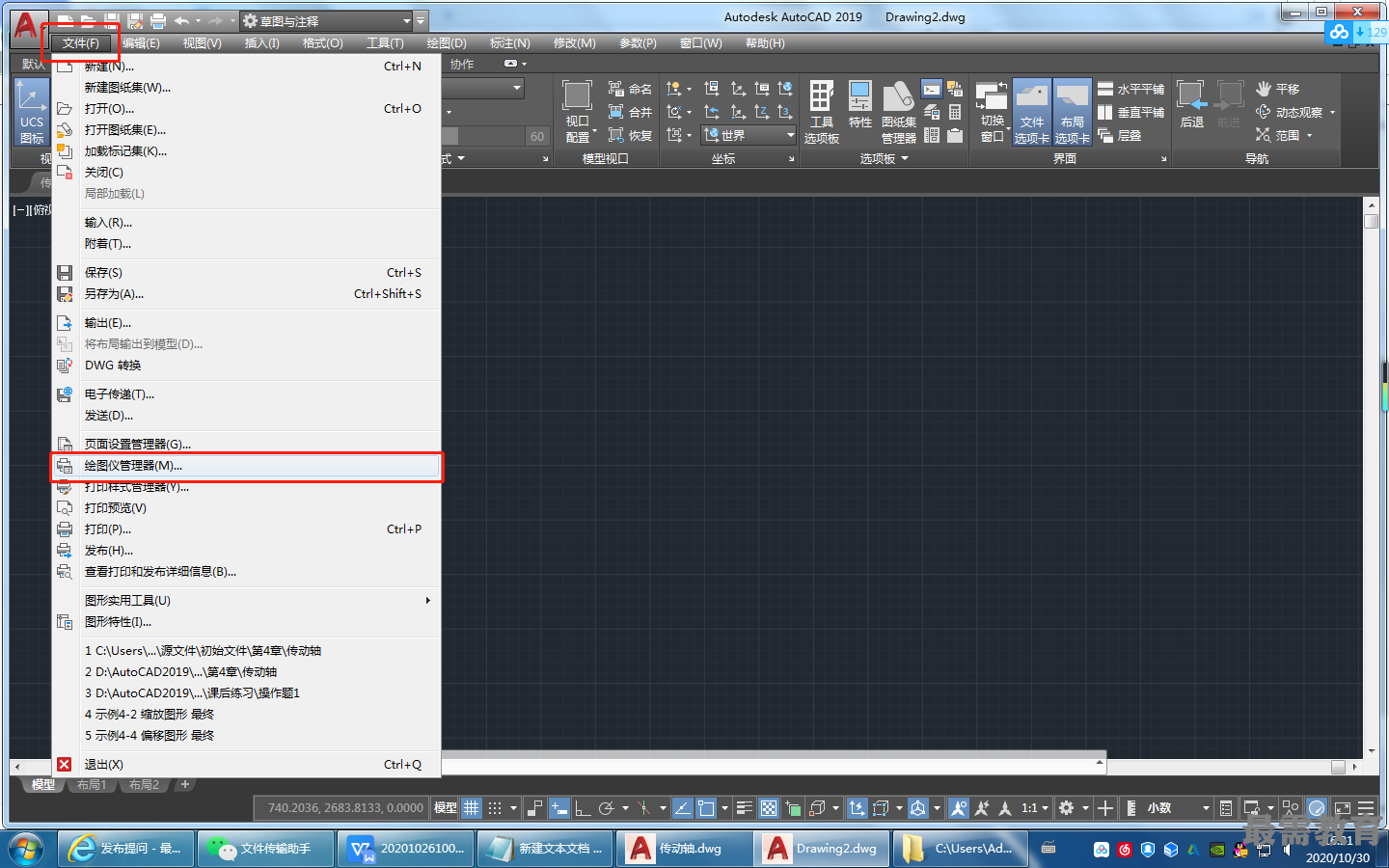Click the Cascade (层叠) windows icon
The image size is (1389, 868).
[1105, 136]
